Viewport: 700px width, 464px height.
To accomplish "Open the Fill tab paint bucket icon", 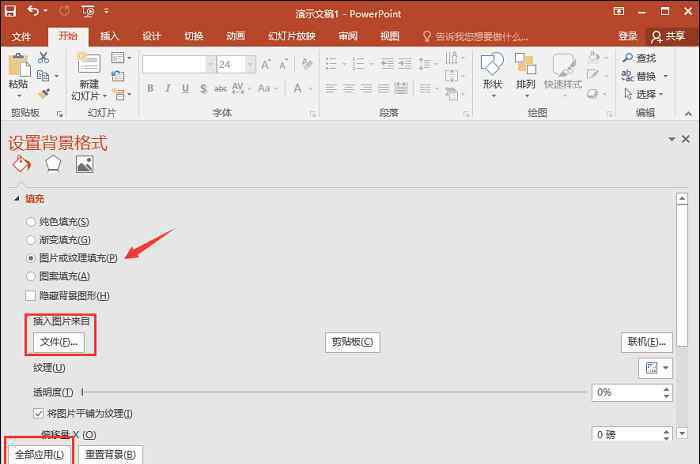I will click(20, 164).
